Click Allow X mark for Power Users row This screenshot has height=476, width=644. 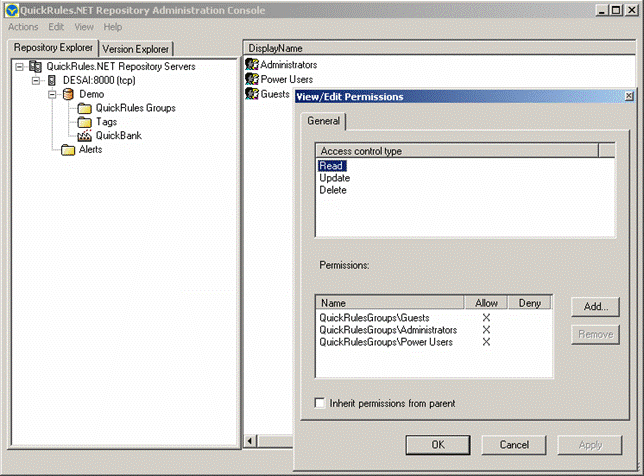point(486,342)
